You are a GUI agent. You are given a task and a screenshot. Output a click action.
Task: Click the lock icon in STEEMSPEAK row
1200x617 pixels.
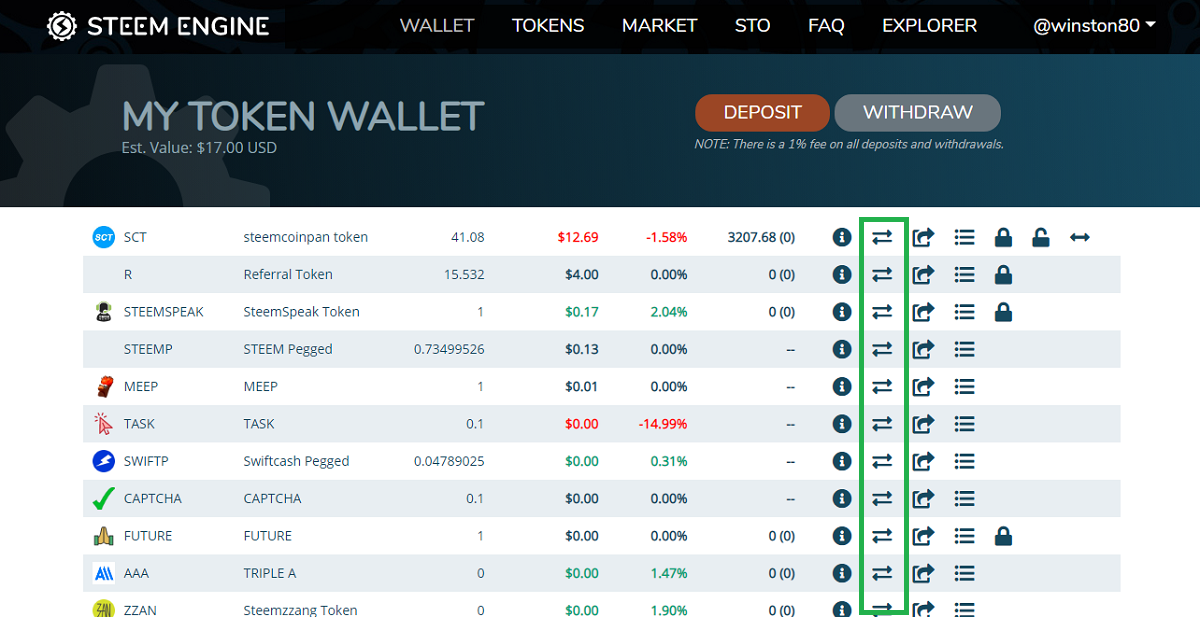pos(1004,312)
